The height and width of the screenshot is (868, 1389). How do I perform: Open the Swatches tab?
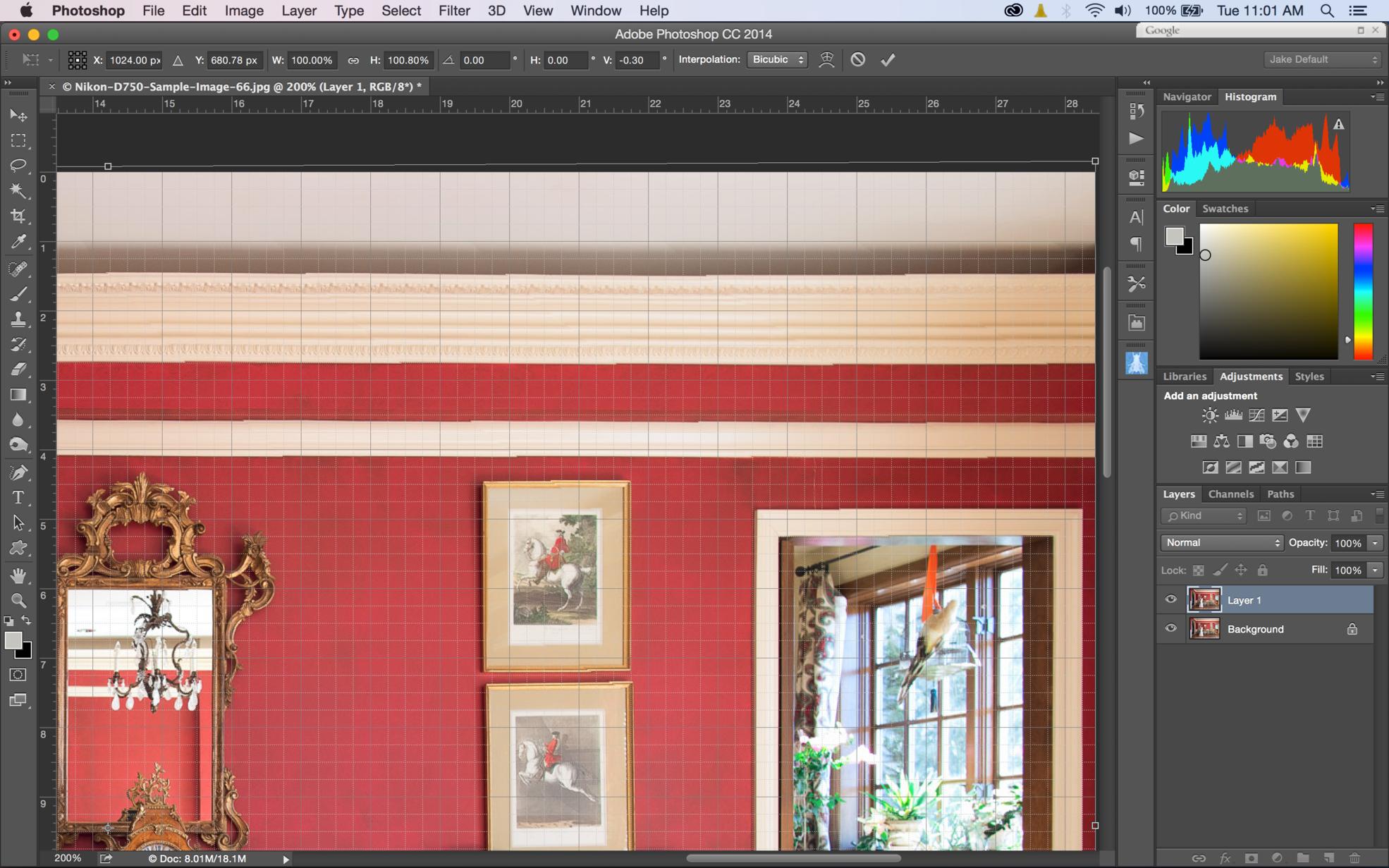point(1225,209)
